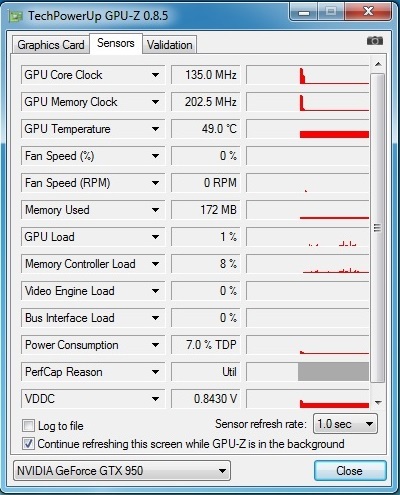Expand the GPU Temperature dropdown arrow
The height and width of the screenshot is (495, 400).
point(155,129)
